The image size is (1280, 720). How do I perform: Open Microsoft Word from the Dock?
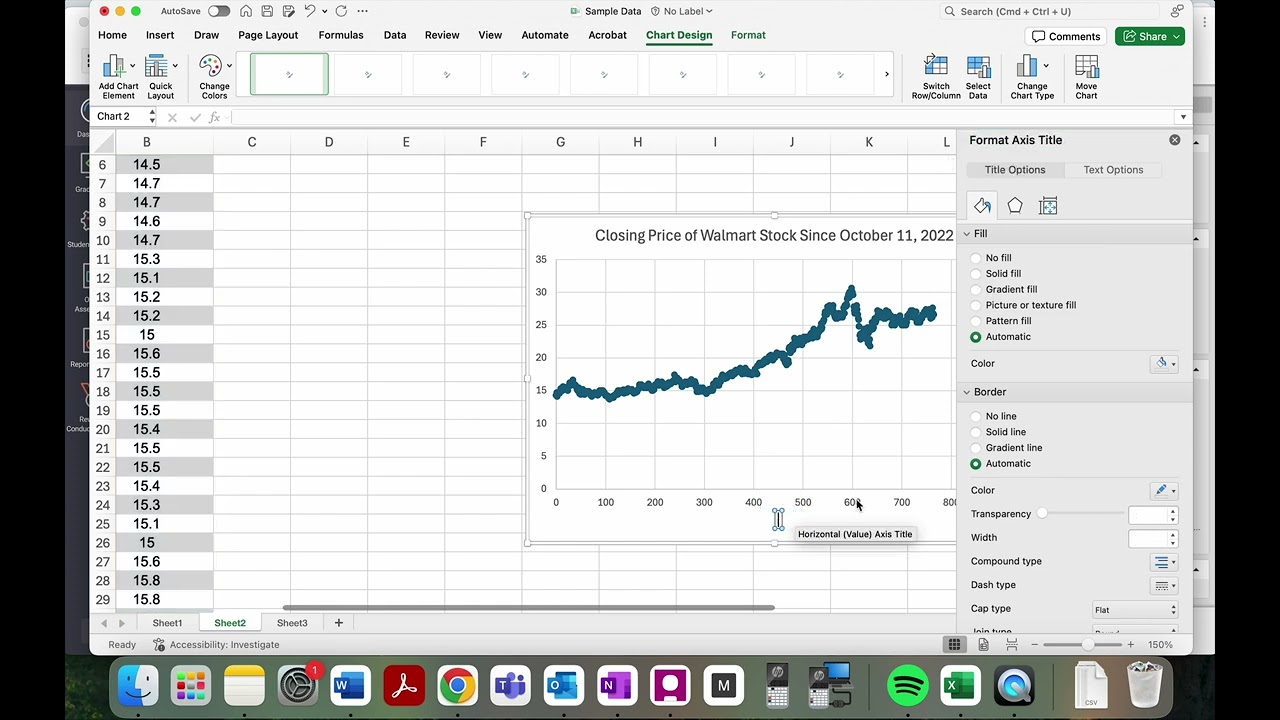pyautogui.click(x=350, y=686)
